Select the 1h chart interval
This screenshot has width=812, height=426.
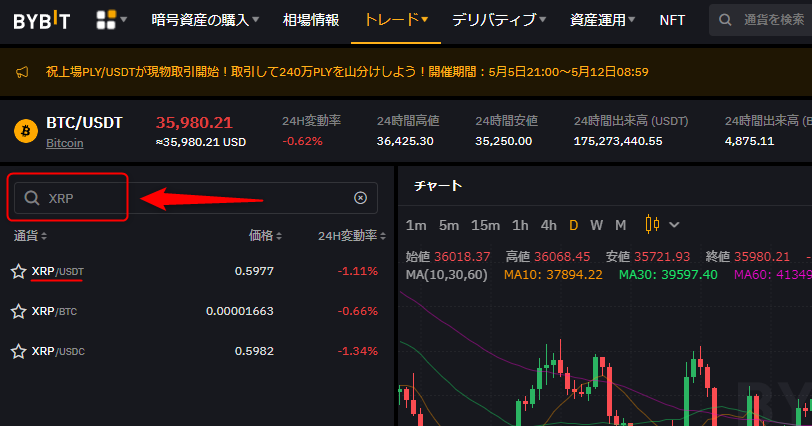(x=520, y=225)
